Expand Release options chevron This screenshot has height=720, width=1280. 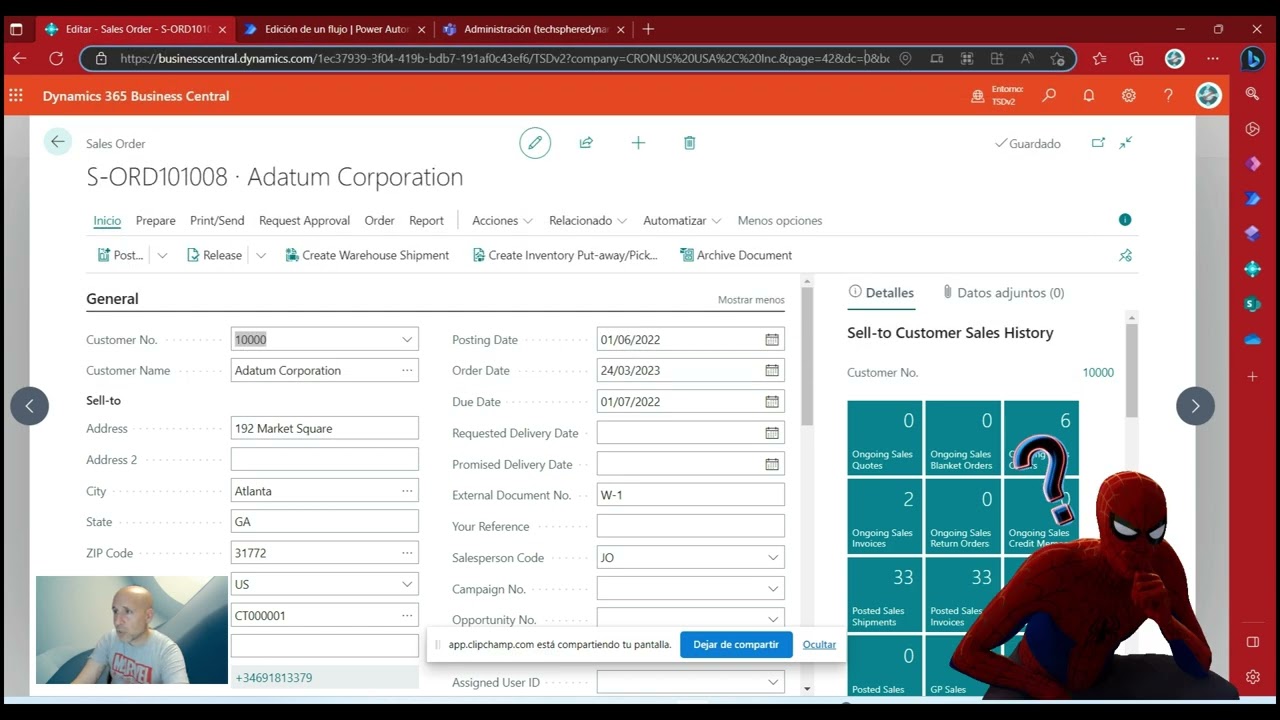coord(261,255)
